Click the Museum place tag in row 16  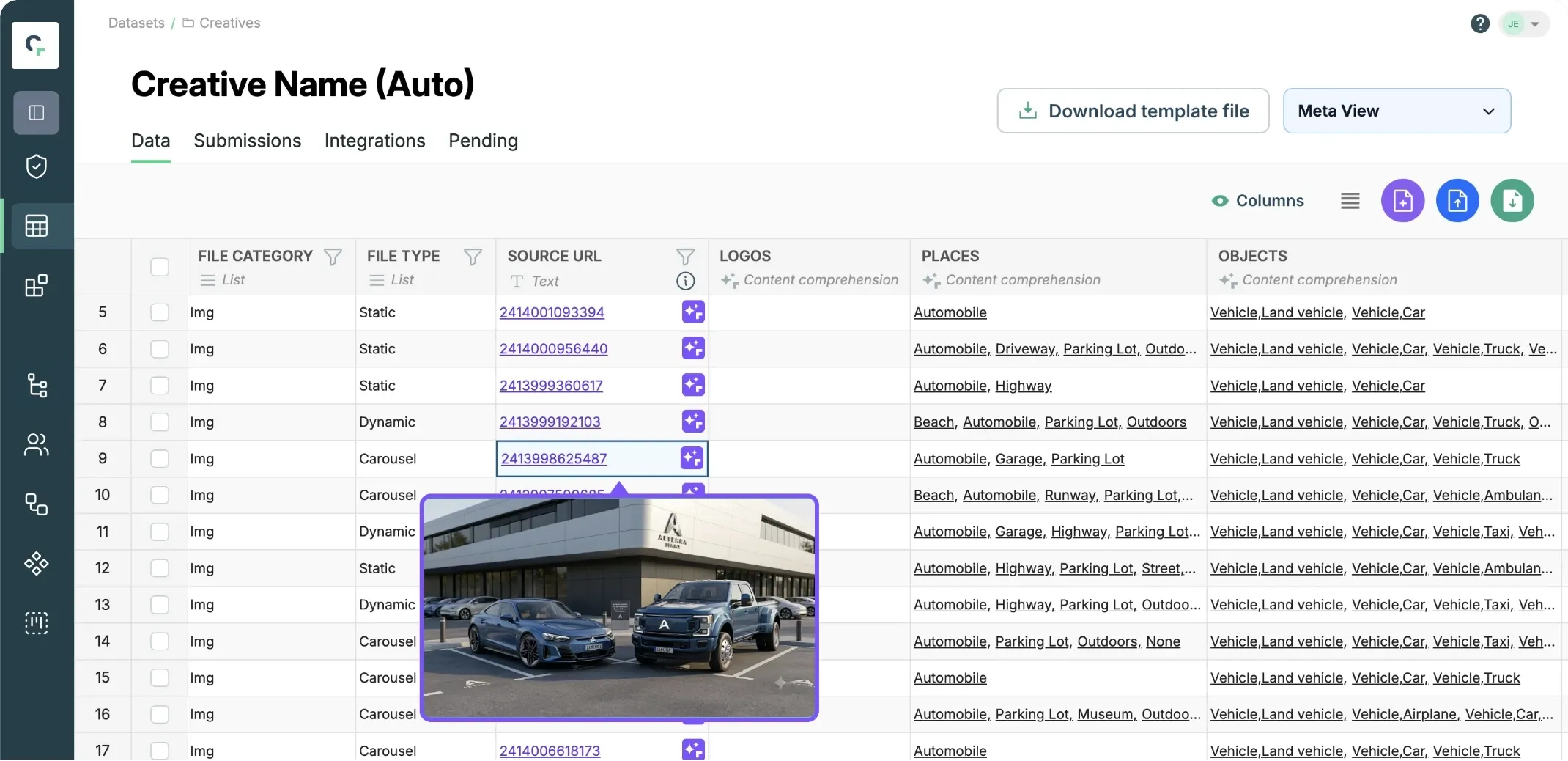[1106, 714]
